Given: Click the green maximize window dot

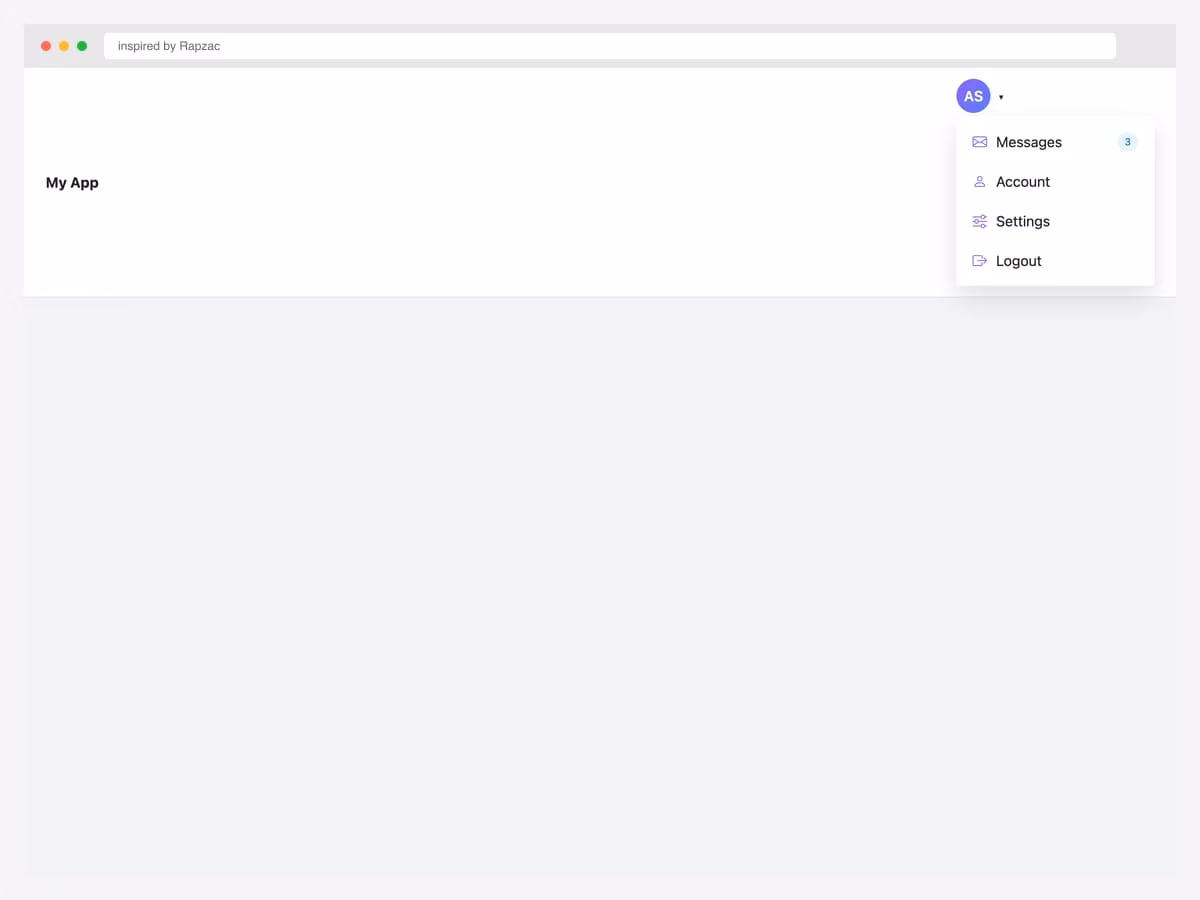Looking at the screenshot, I should click(x=82, y=46).
